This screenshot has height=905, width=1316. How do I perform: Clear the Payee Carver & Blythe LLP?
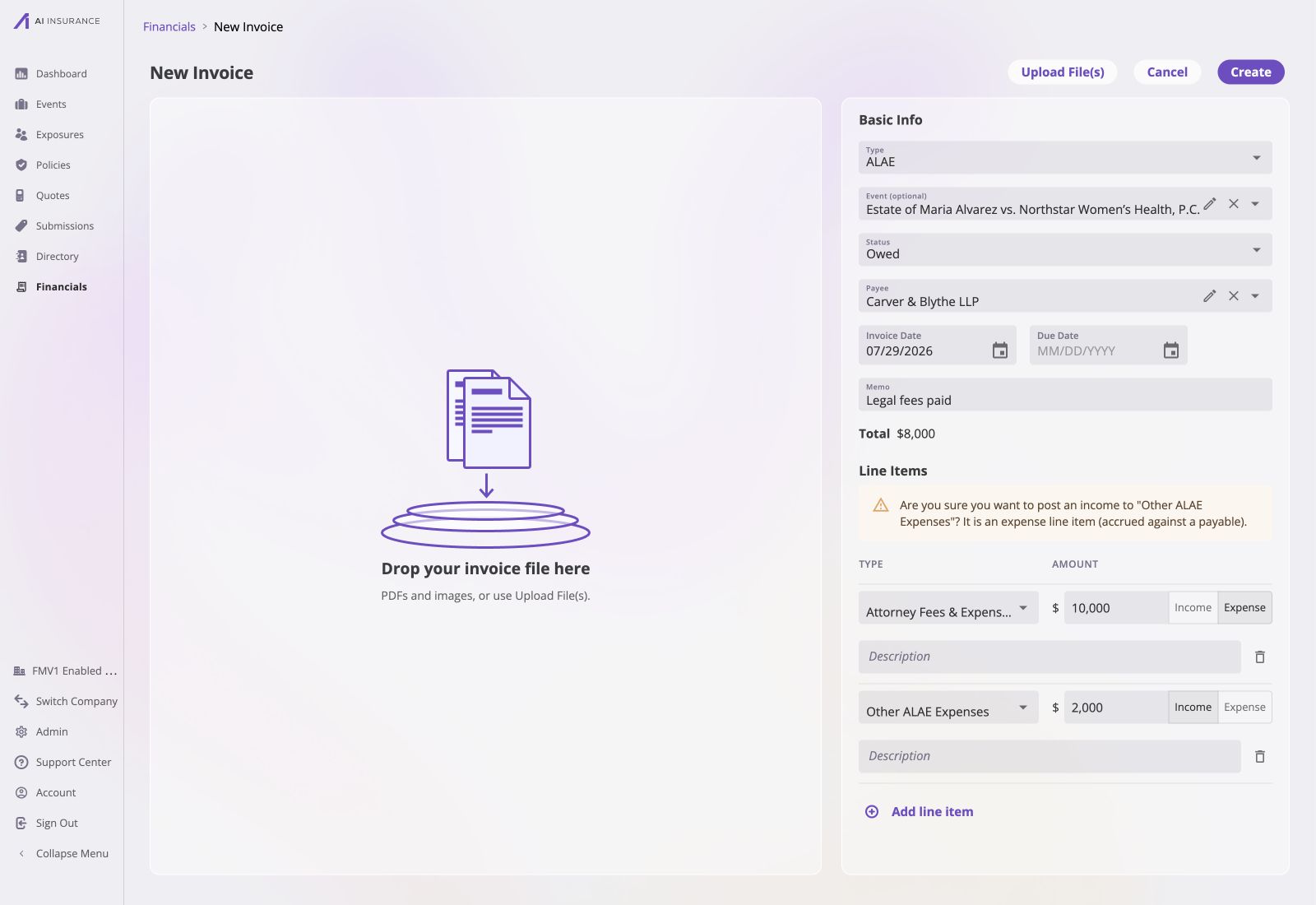pos(1234,296)
